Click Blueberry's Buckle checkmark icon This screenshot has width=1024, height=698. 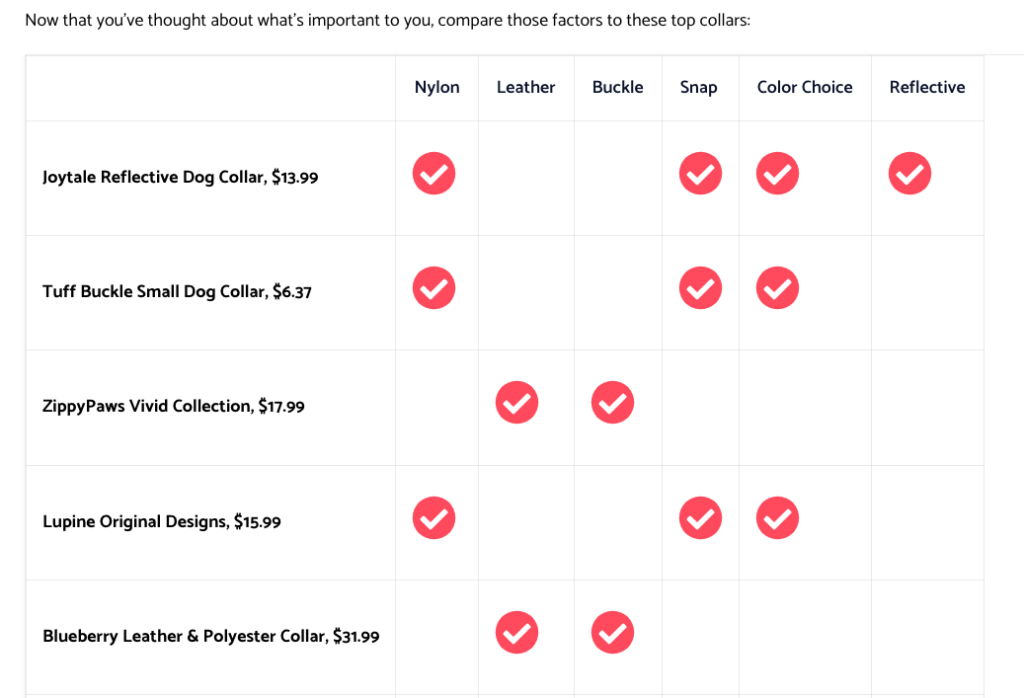(613, 632)
